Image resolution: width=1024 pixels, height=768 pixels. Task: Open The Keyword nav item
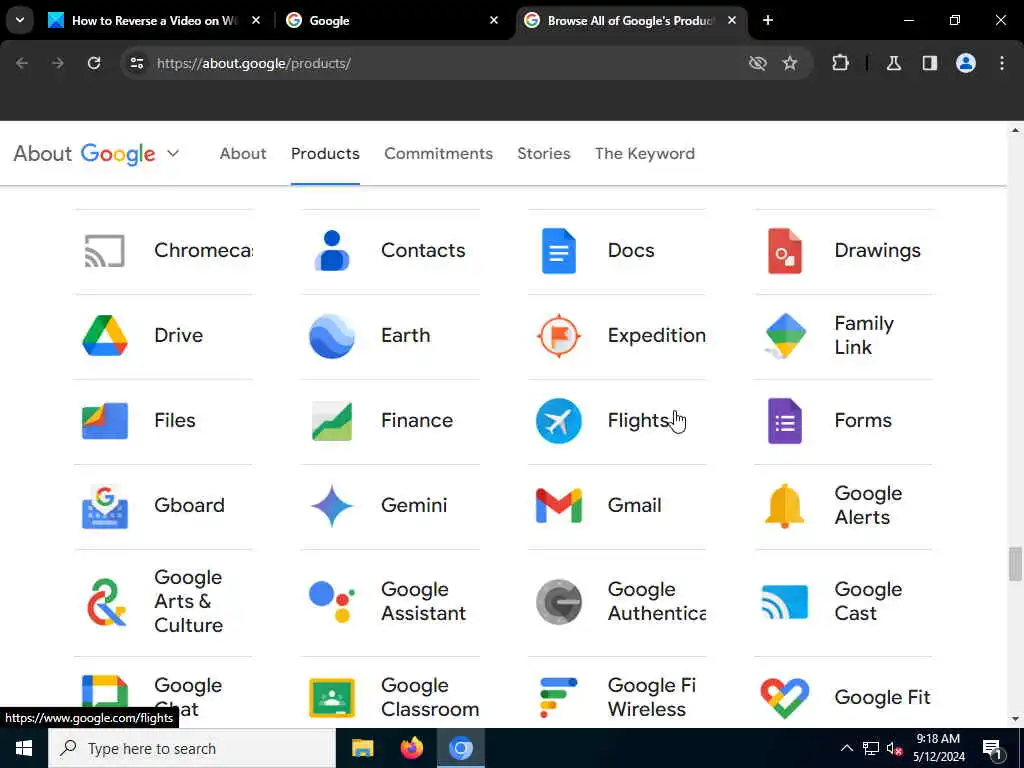pyautogui.click(x=645, y=153)
